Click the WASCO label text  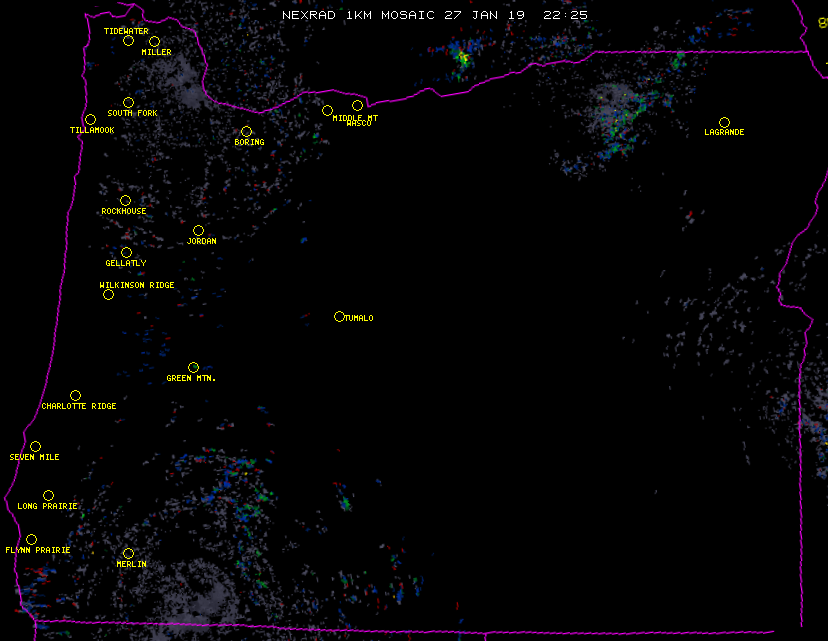point(358,124)
